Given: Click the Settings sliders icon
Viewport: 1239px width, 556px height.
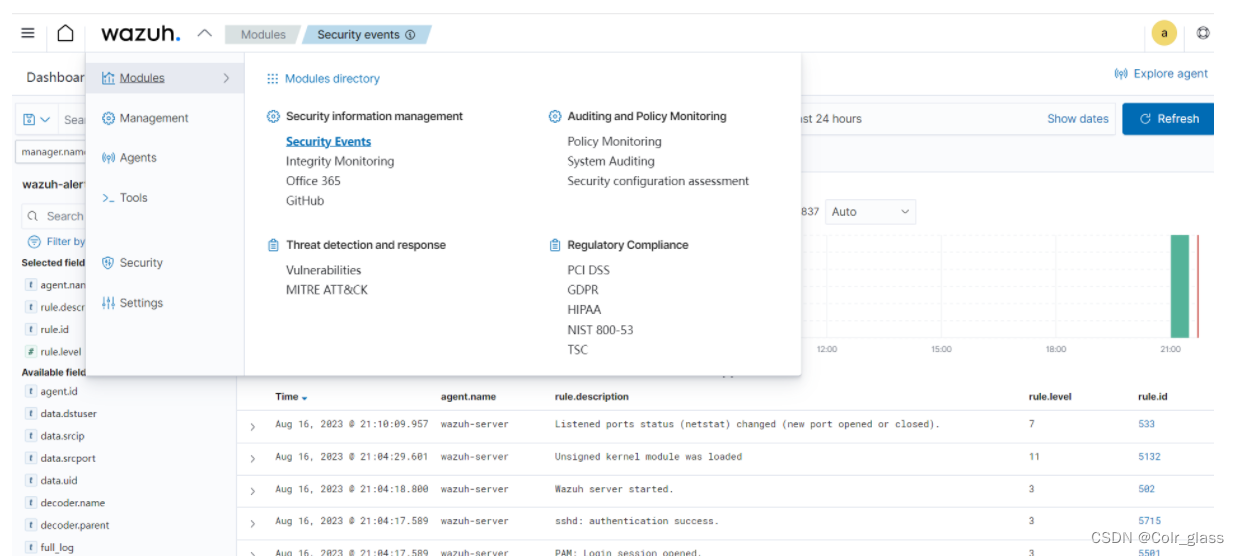Looking at the screenshot, I should (108, 303).
